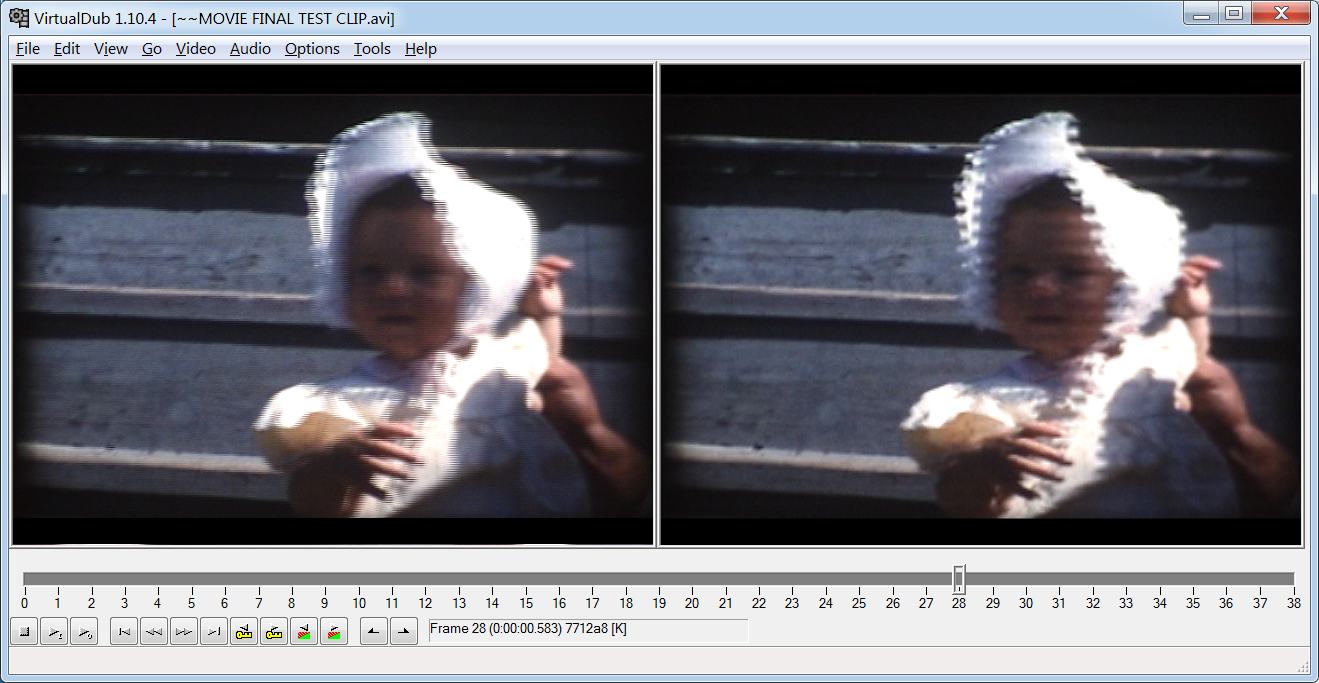Start input playback with Play input button
The image size is (1319, 683).
(x=54, y=631)
